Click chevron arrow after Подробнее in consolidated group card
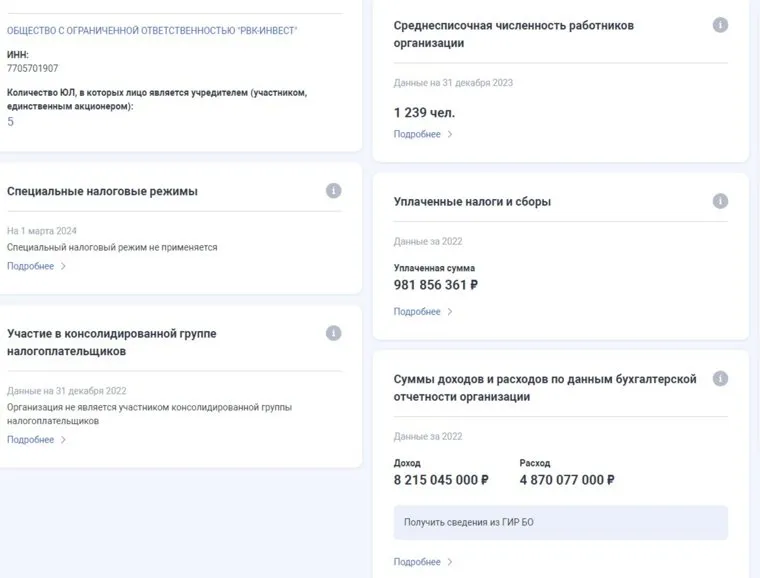The width and height of the screenshot is (760, 578). point(64,440)
